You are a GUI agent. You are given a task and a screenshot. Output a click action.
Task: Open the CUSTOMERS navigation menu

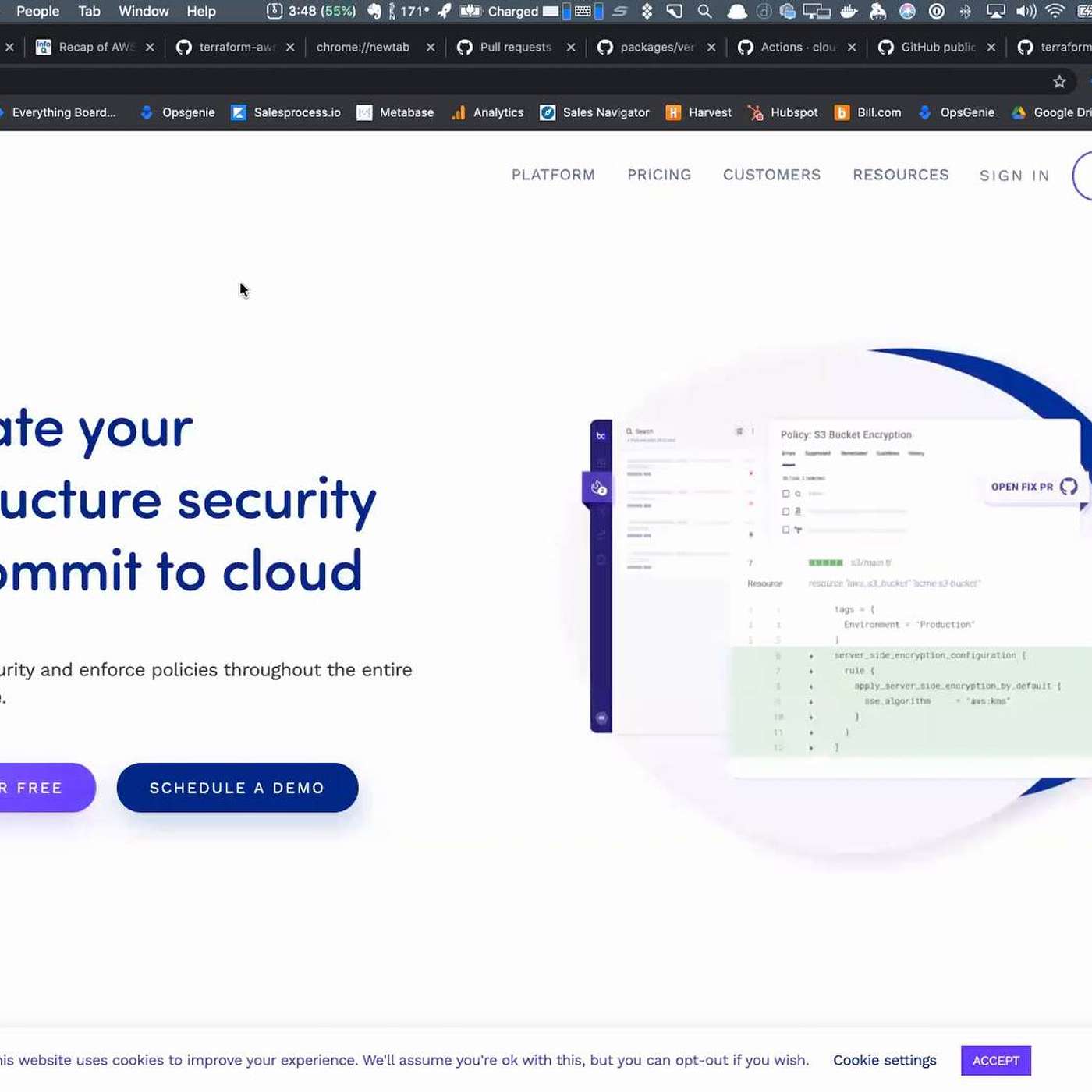771,175
